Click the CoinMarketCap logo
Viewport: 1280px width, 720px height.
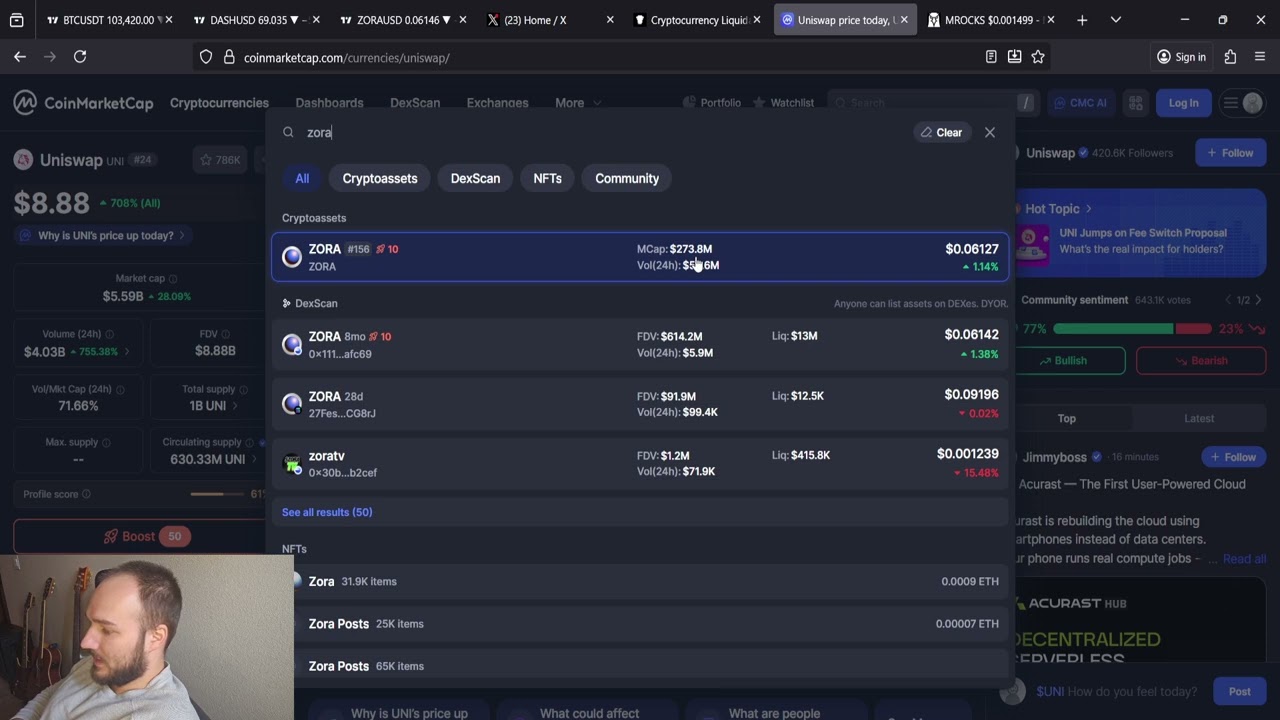coord(84,103)
